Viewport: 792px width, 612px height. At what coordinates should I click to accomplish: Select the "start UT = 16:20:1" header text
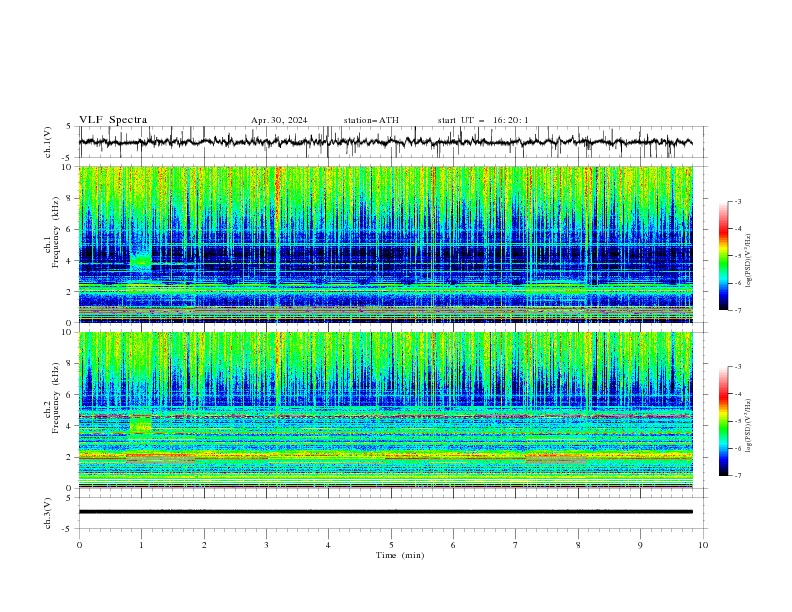pyautogui.click(x=483, y=120)
